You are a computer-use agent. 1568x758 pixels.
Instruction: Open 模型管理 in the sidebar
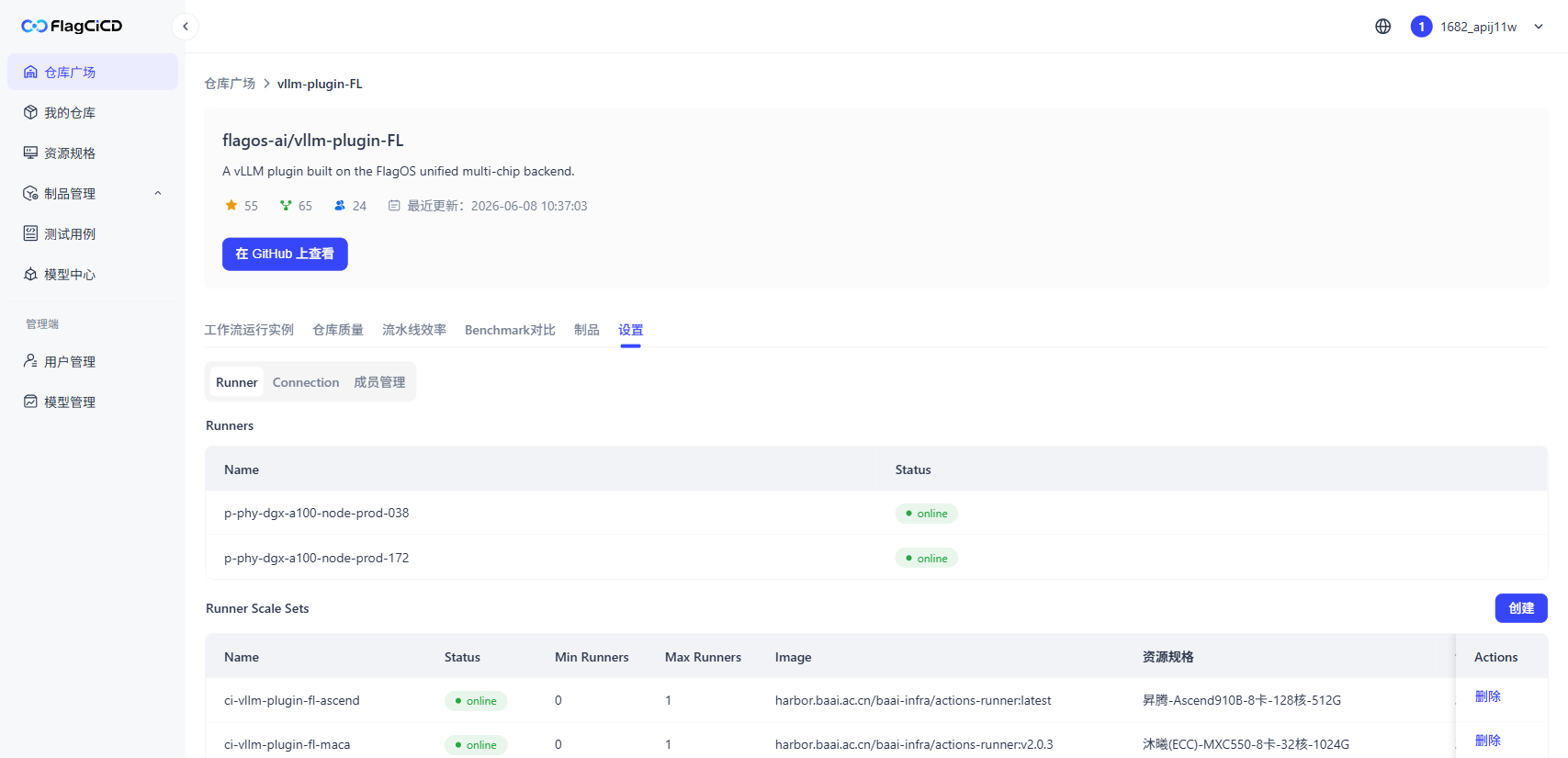(93, 402)
